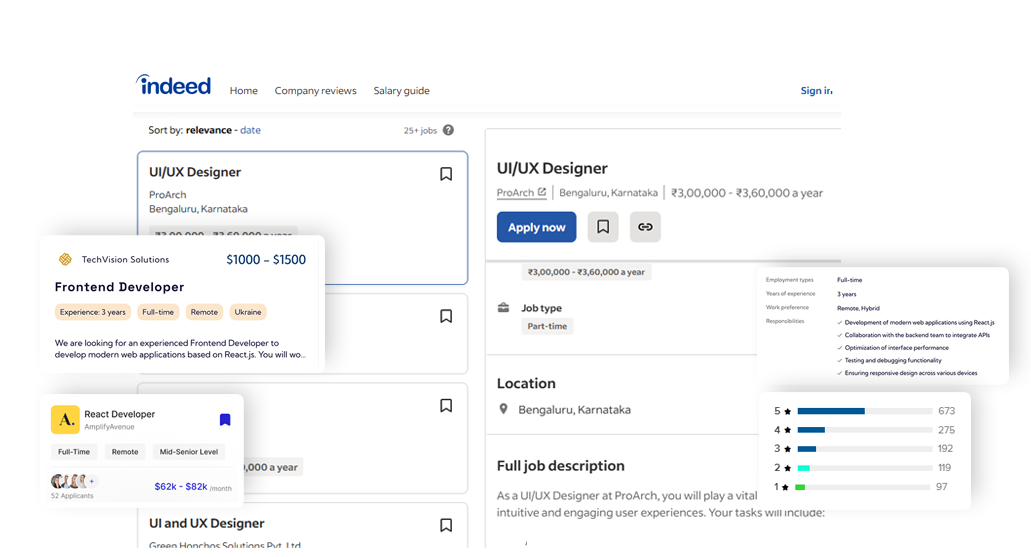Save the ProArch UI/UX Designer card bookmark
This screenshot has height=557, width=1031.
coord(446,174)
